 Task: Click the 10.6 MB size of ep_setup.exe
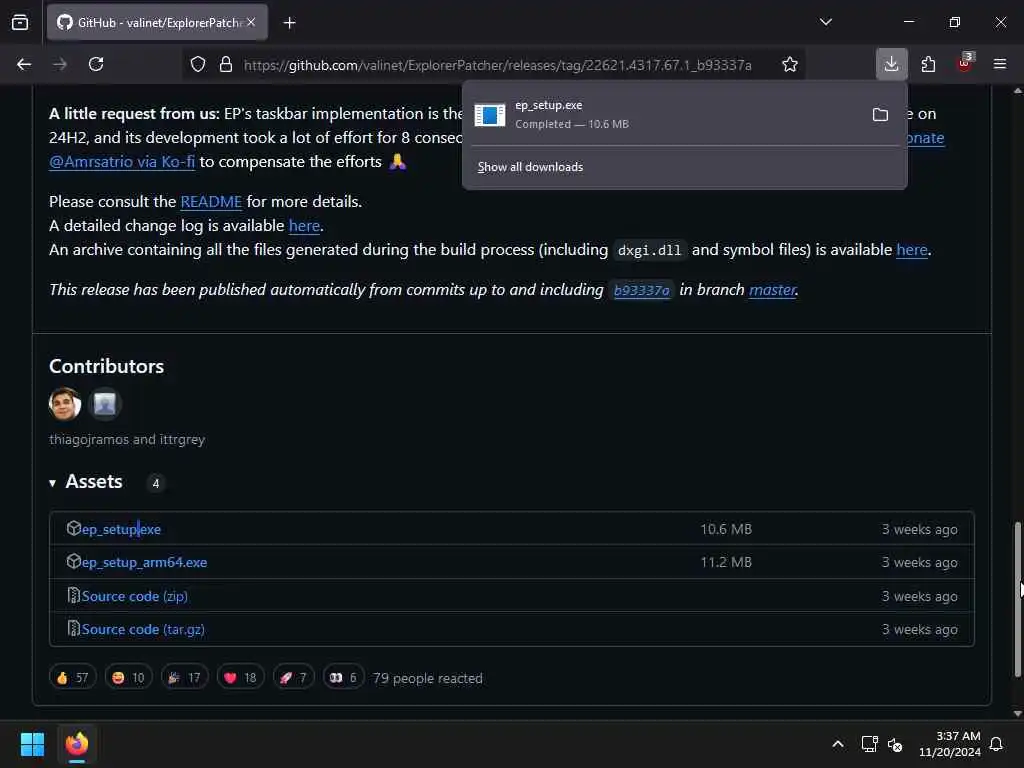pyautogui.click(x=726, y=530)
